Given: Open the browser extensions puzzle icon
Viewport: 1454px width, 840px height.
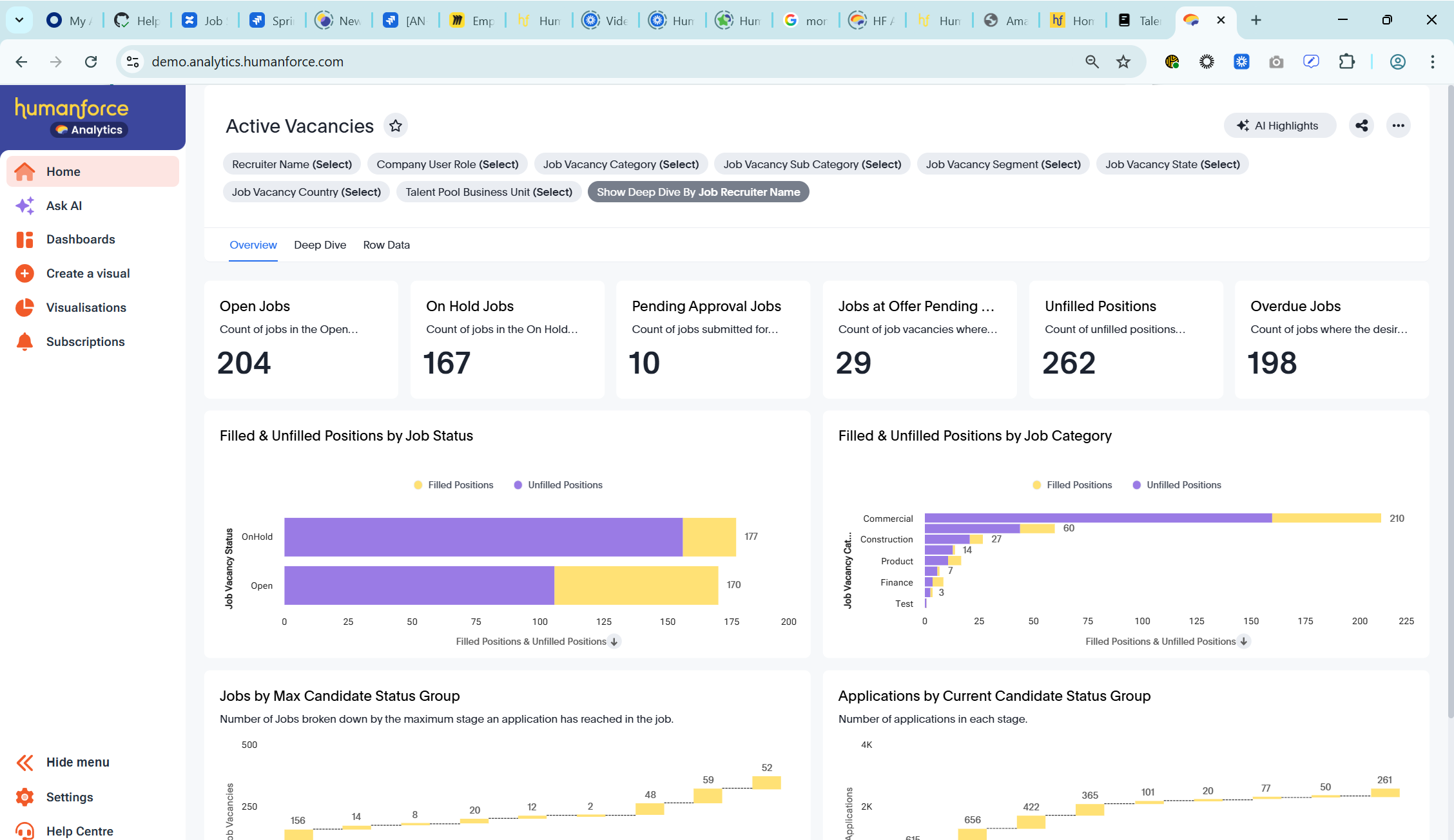Looking at the screenshot, I should (1346, 62).
